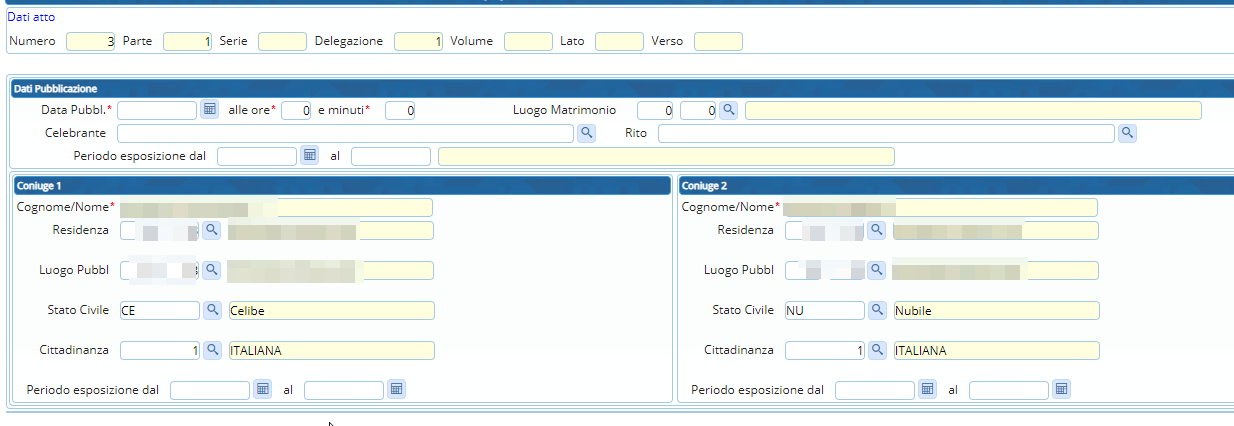Open the Rito lookup magnifier
Screen dimensions: 1234x426
pyautogui.click(x=1127, y=133)
